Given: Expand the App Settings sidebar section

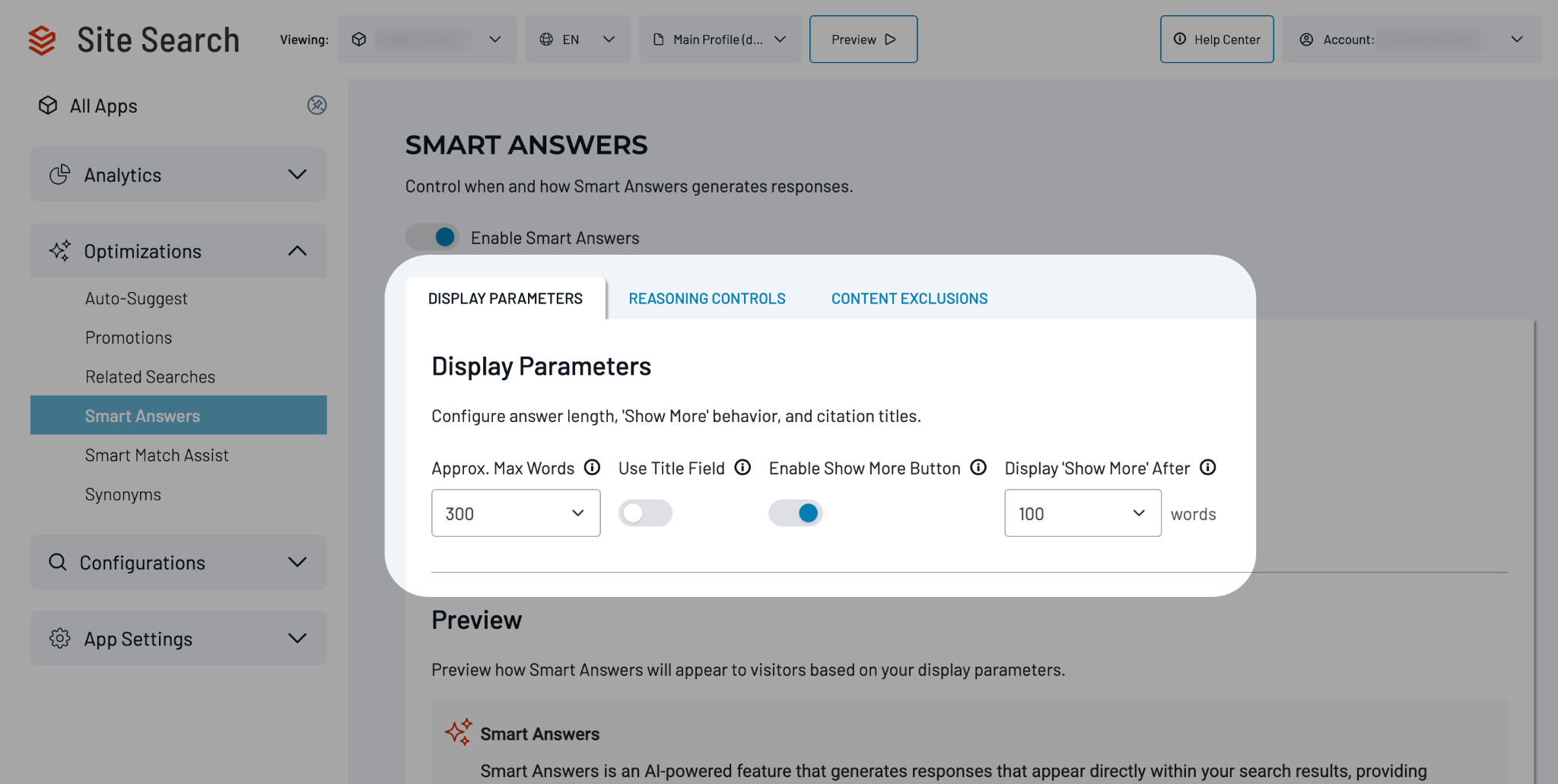Looking at the screenshot, I should (x=179, y=638).
